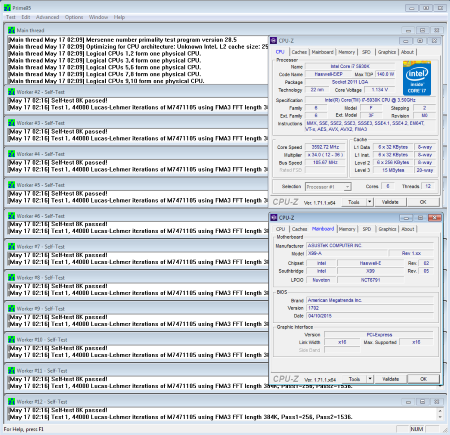Click the Worker #10 Self-Test window icon
Screen dimensions: 450x435
(12, 339)
